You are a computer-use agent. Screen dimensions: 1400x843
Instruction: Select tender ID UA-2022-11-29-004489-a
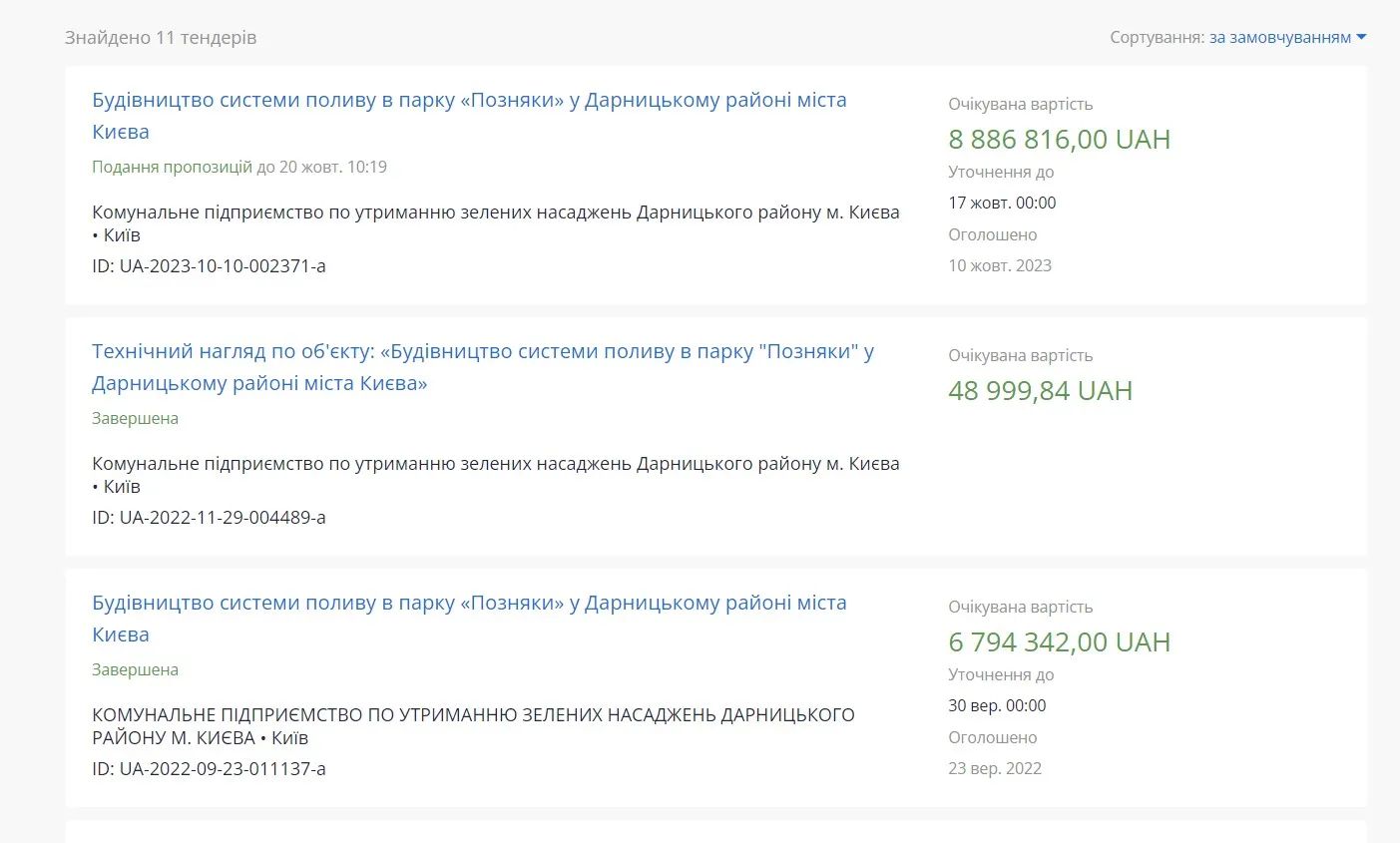[x=209, y=518]
